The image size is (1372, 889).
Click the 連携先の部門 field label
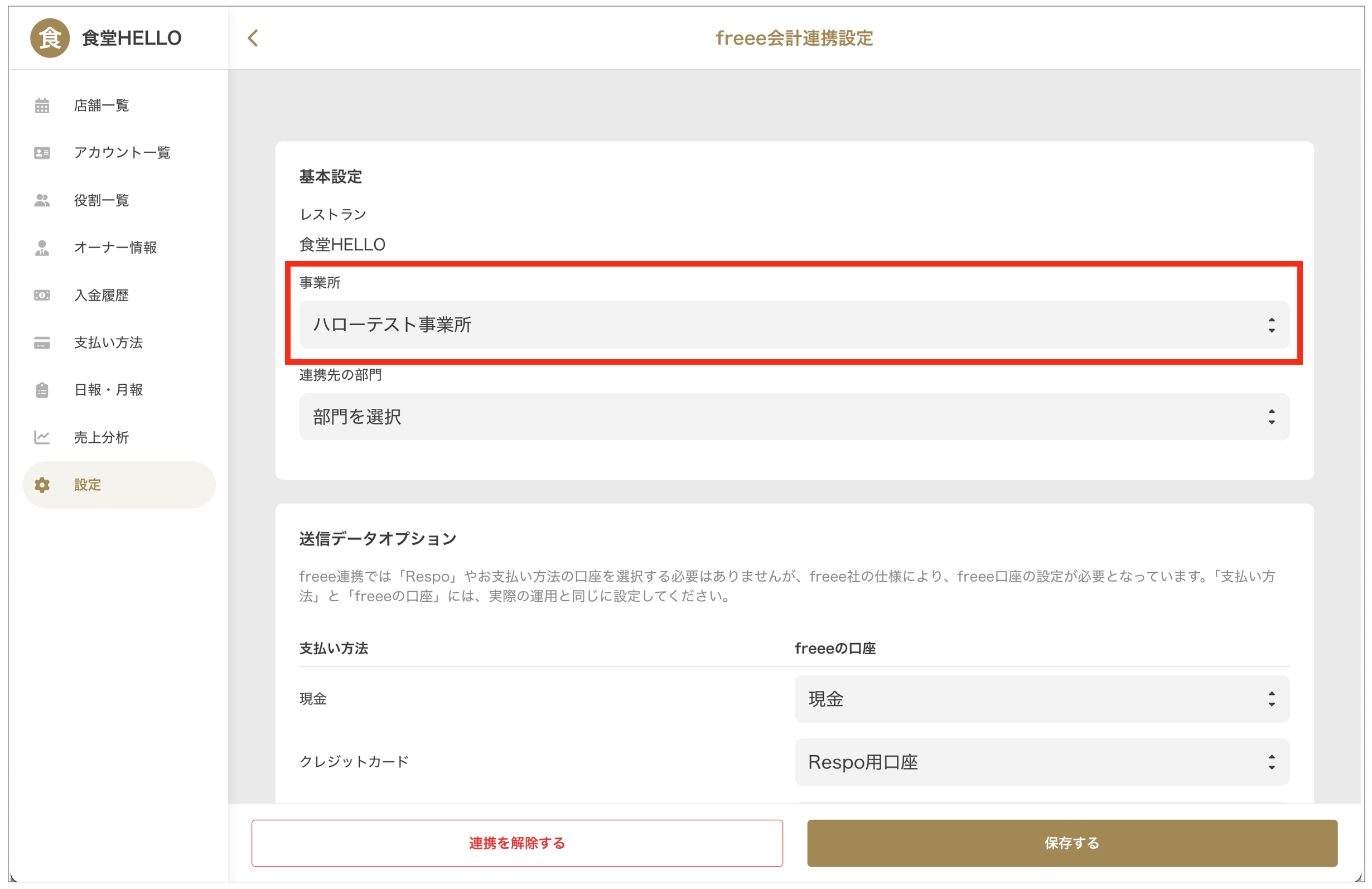(341, 375)
